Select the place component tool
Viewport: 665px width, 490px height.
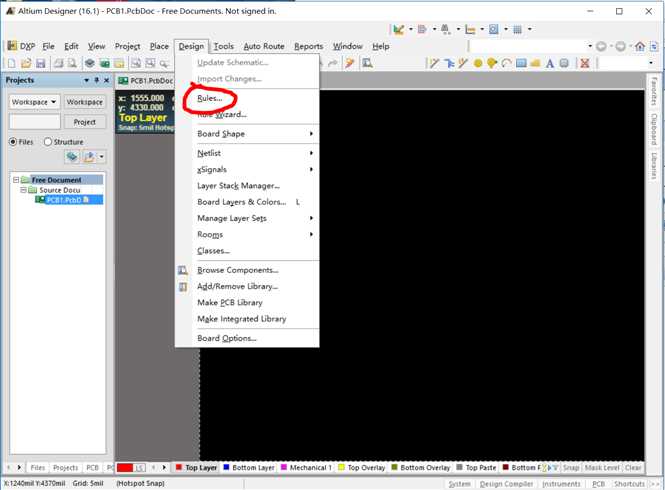point(564,63)
